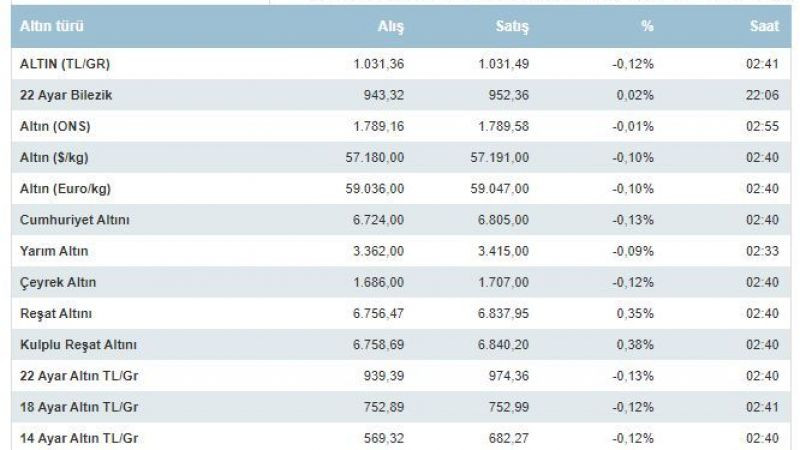Image resolution: width=800 pixels, height=450 pixels.
Task: Click the Satış column header
Action: coord(512,26)
